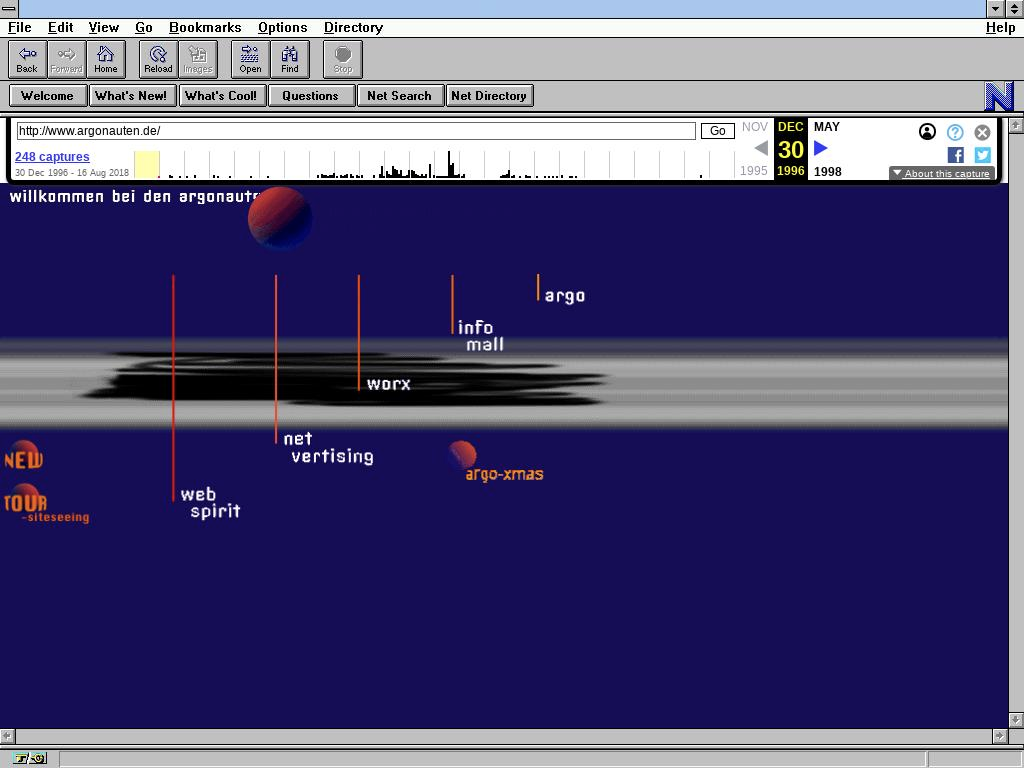This screenshot has width=1024, height=768.
Task: Click the Go button beside URL
Action: [717, 131]
